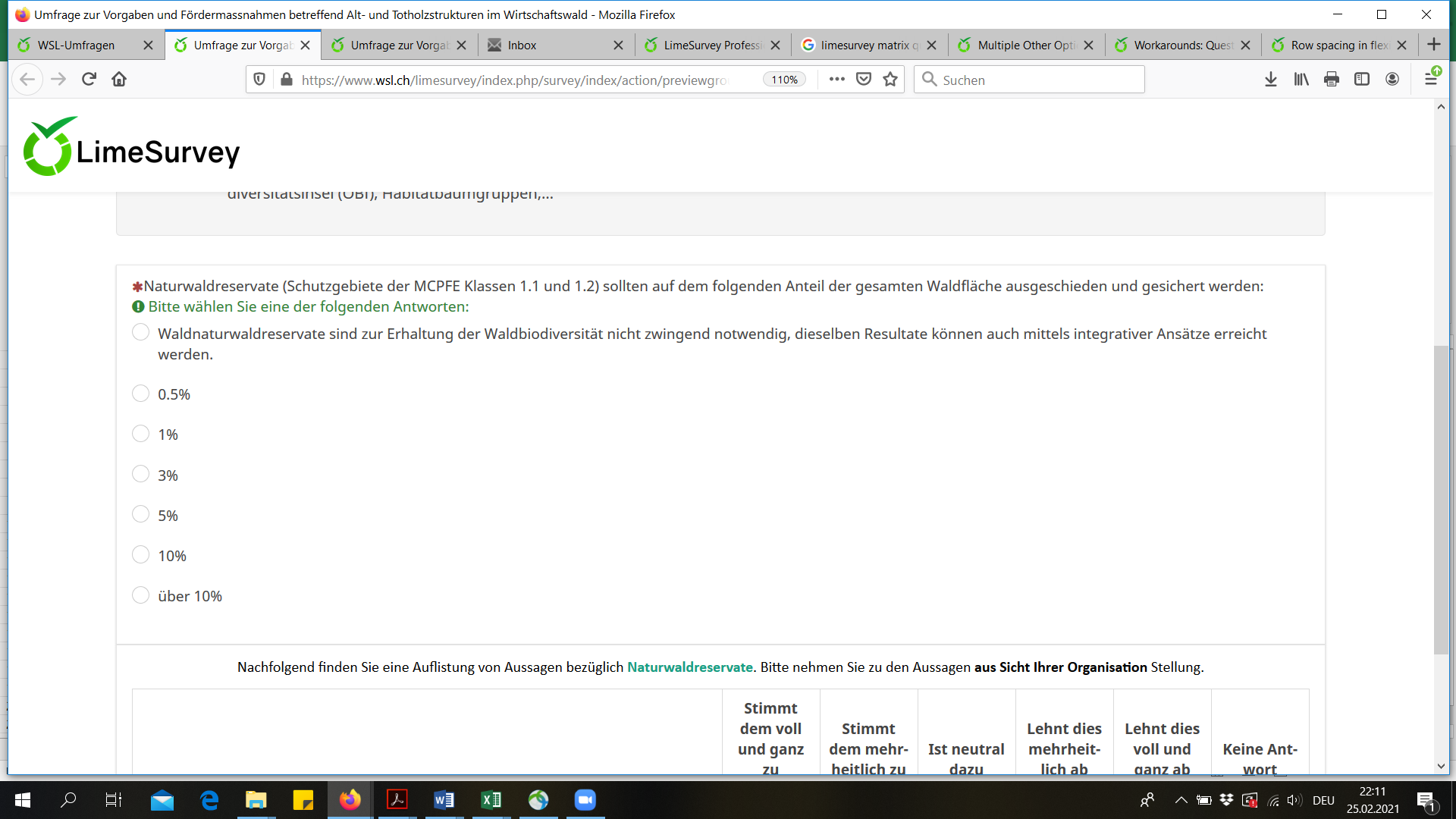Click the Suchen search field
This screenshot has height=819, width=1456.
pos(1039,80)
